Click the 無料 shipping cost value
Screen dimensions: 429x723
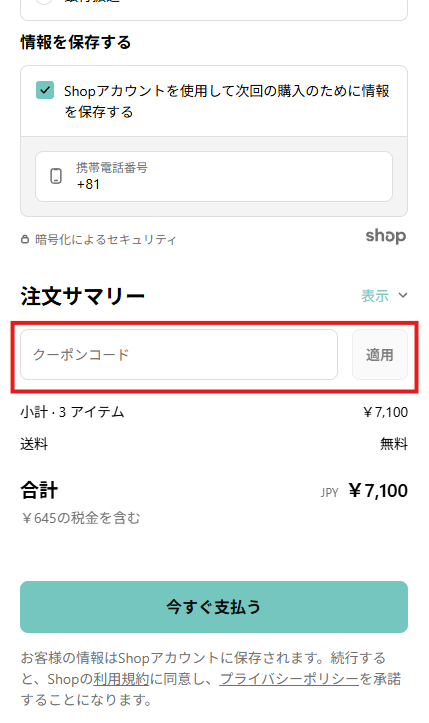coord(394,444)
